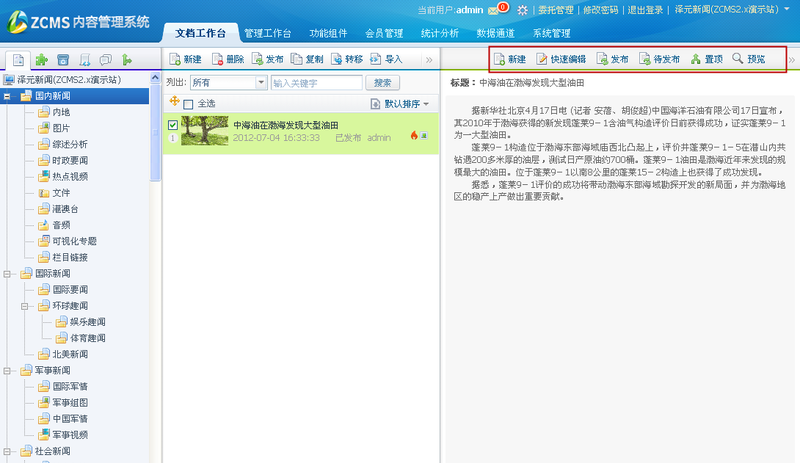Open the mail message icon beside admin
800x463 pixels.
click(493, 11)
